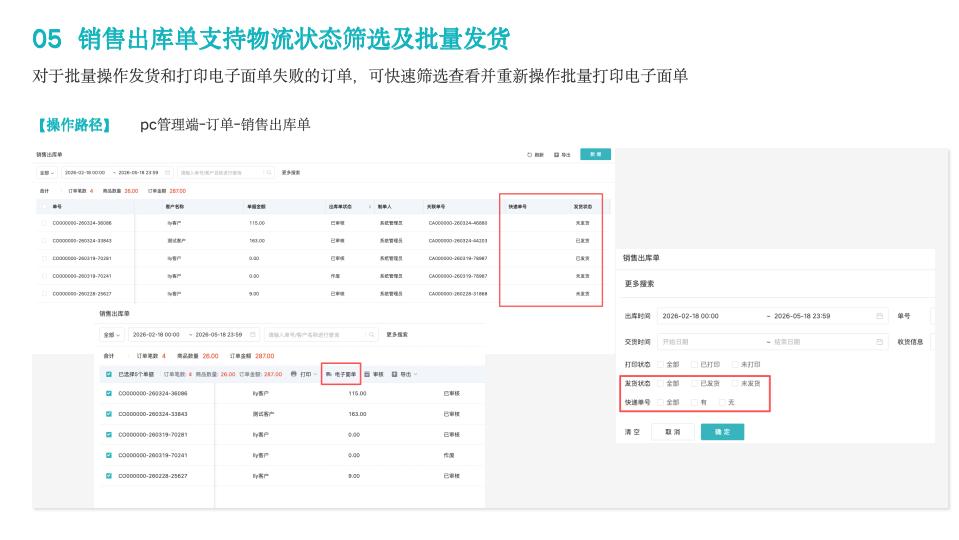
Task: Check 全部 under 打印状态
Action: pos(661,364)
